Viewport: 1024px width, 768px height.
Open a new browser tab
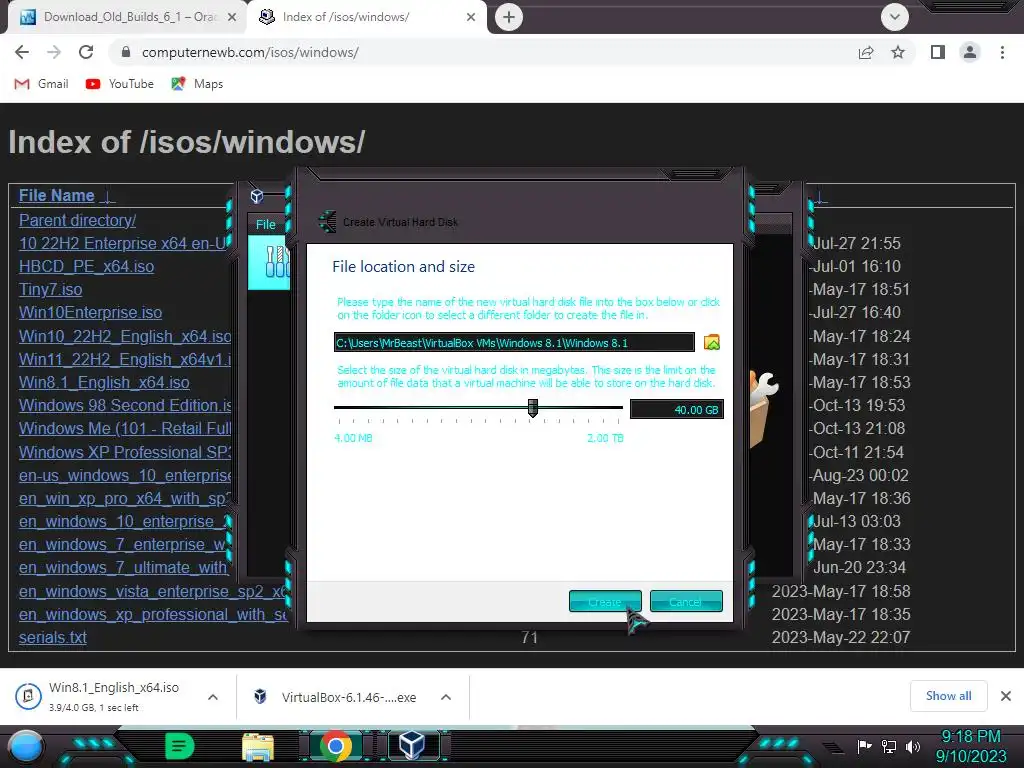[509, 17]
